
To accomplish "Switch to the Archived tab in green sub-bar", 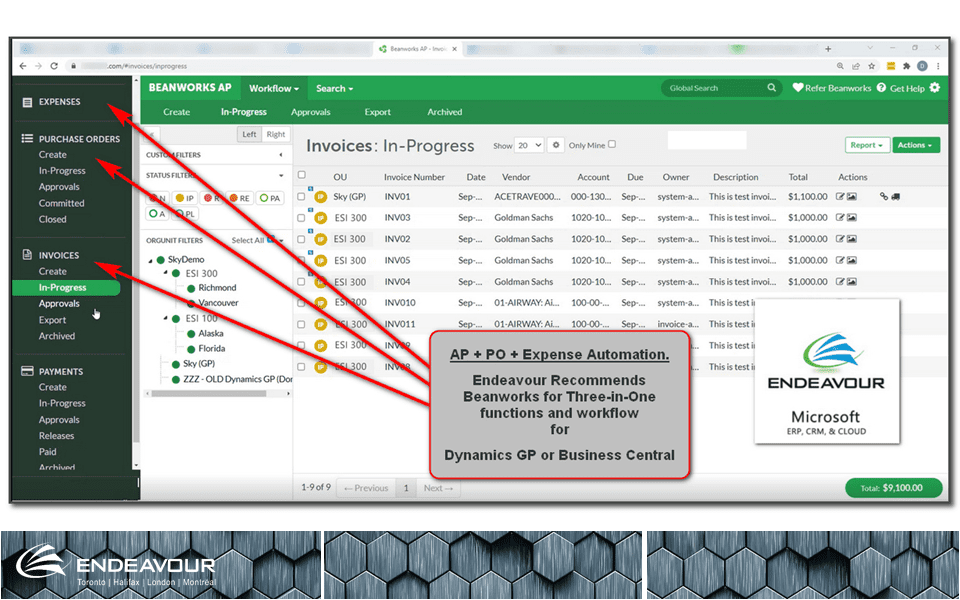I will 444,112.
